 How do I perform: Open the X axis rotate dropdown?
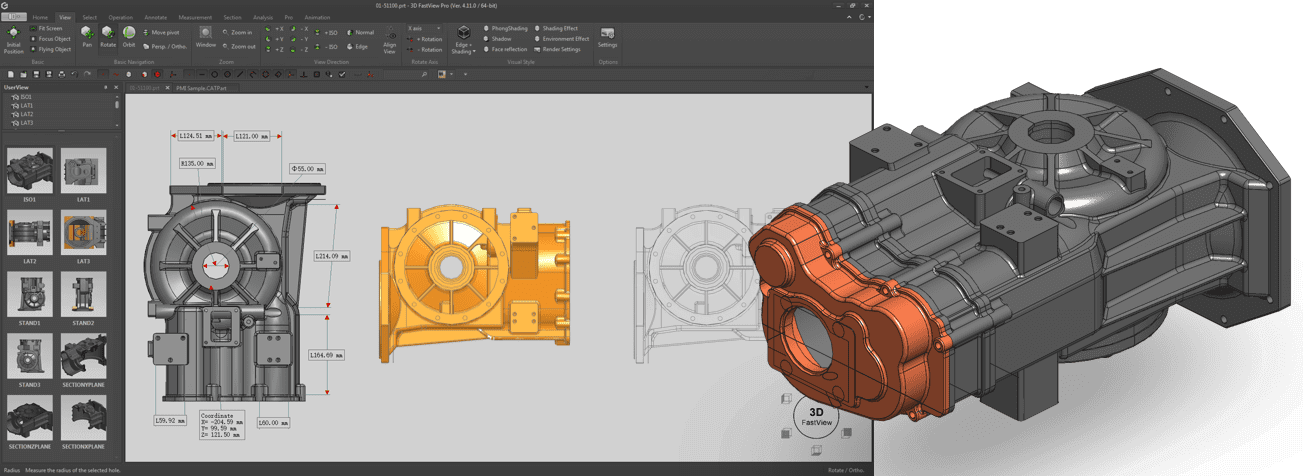click(425, 28)
